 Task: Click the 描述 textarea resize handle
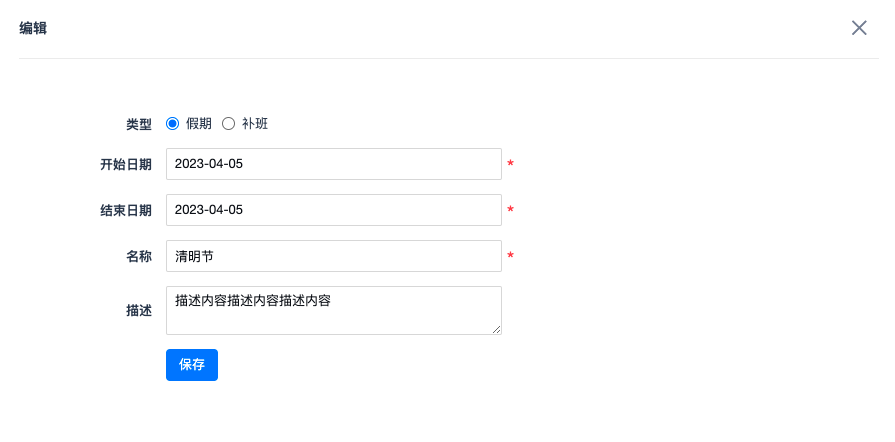tap(496, 329)
